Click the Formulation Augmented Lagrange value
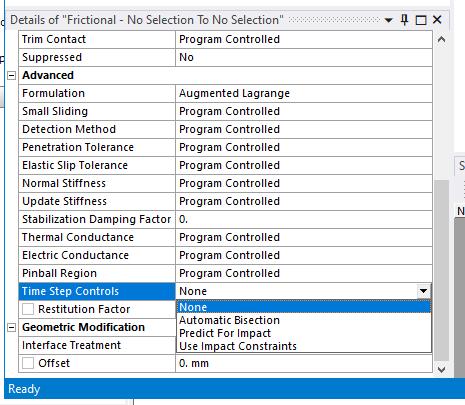Viewport: 465px width, 405px height. click(x=304, y=93)
